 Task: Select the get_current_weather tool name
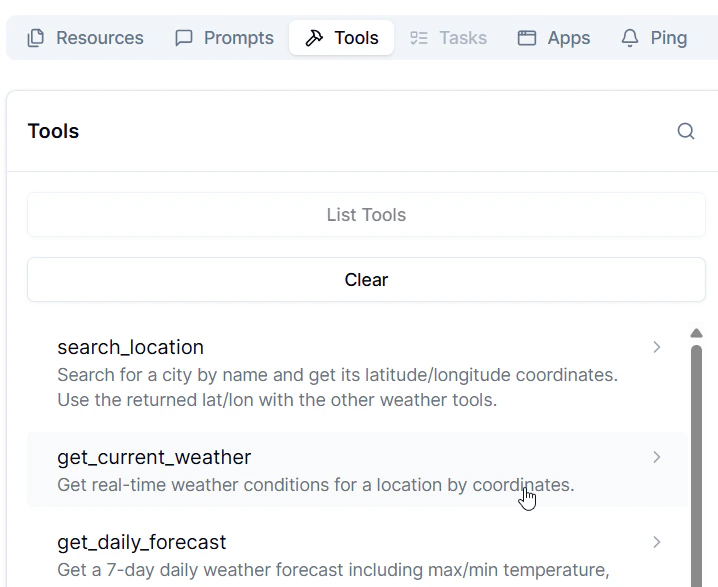click(154, 457)
